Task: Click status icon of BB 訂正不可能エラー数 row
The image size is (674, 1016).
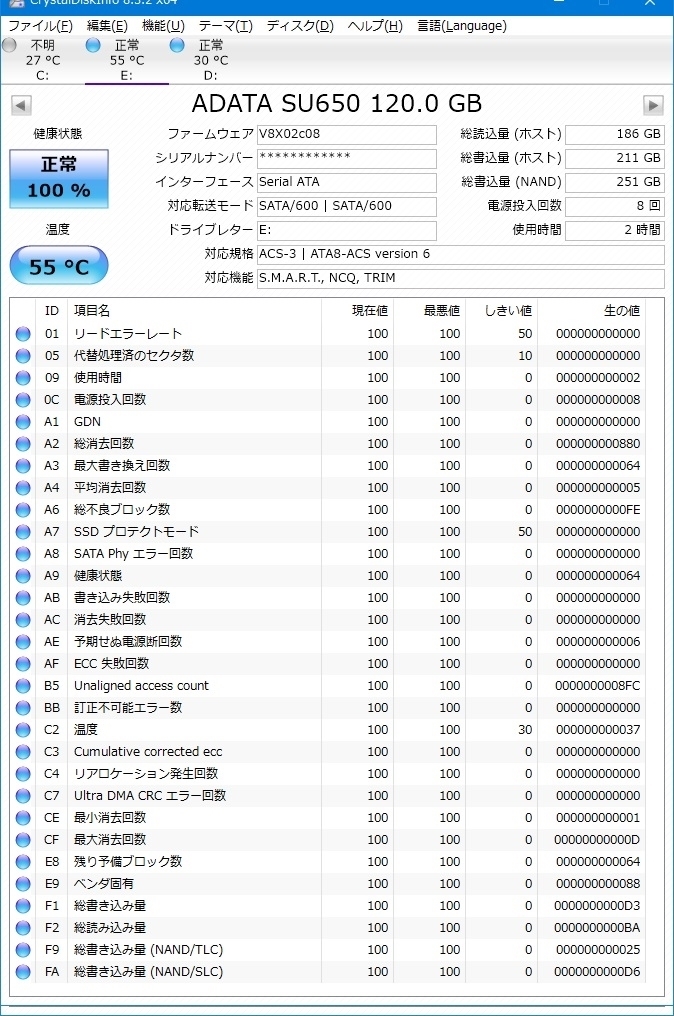Action: (x=23, y=709)
